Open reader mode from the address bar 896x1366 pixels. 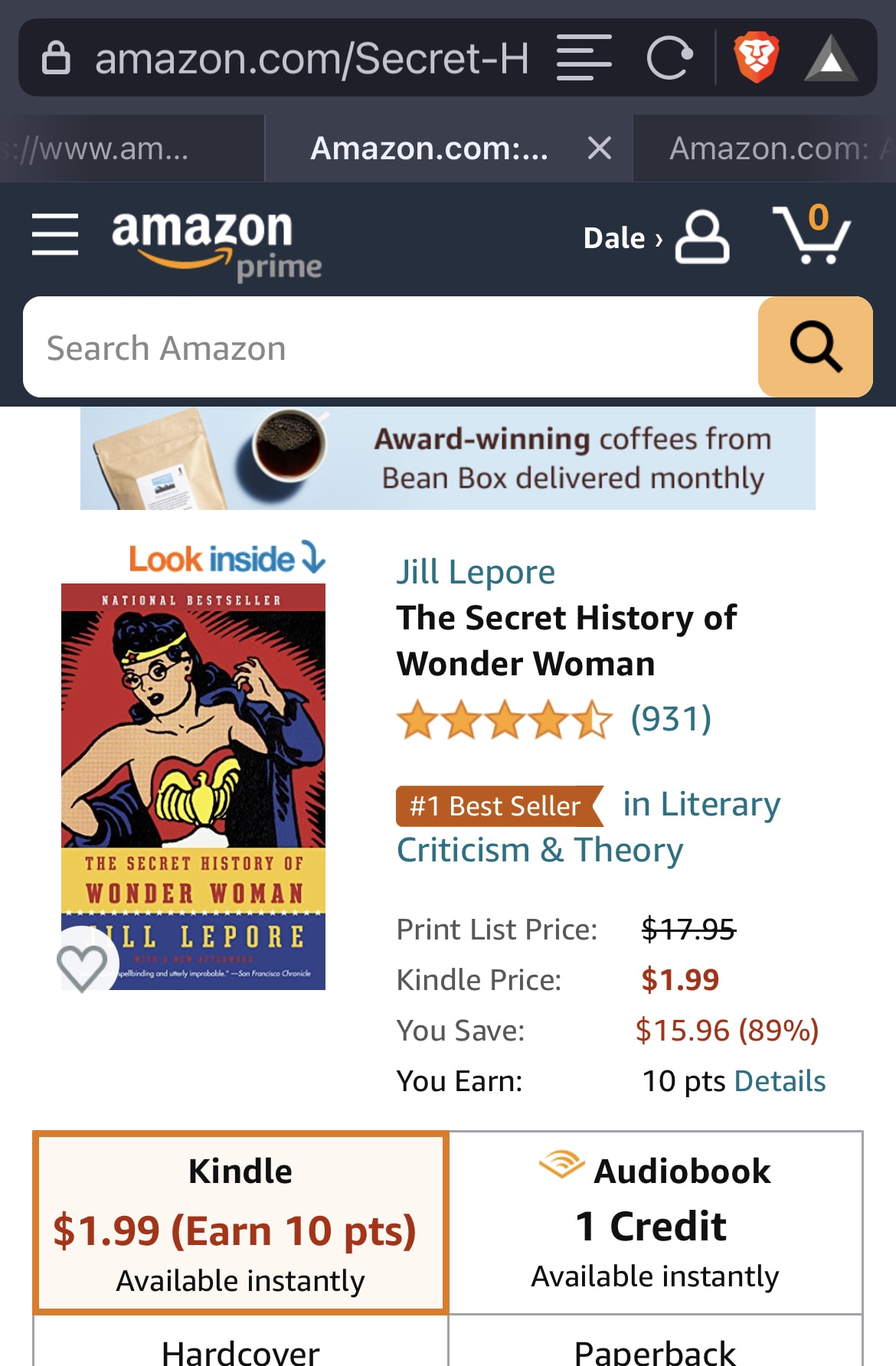coord(584,58)
